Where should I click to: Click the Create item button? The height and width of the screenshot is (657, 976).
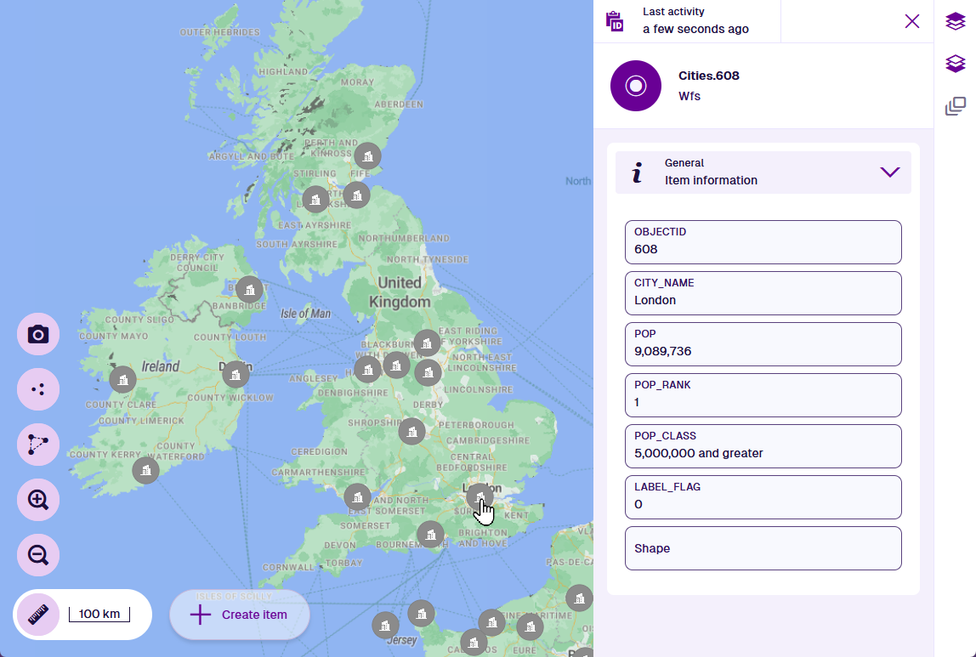[x=240, y=614]
